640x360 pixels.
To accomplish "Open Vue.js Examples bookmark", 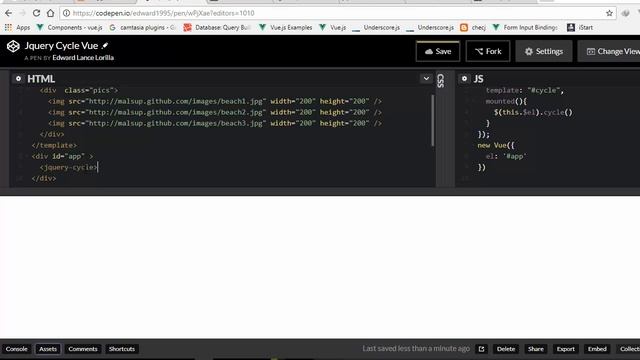I will [286, 27].
